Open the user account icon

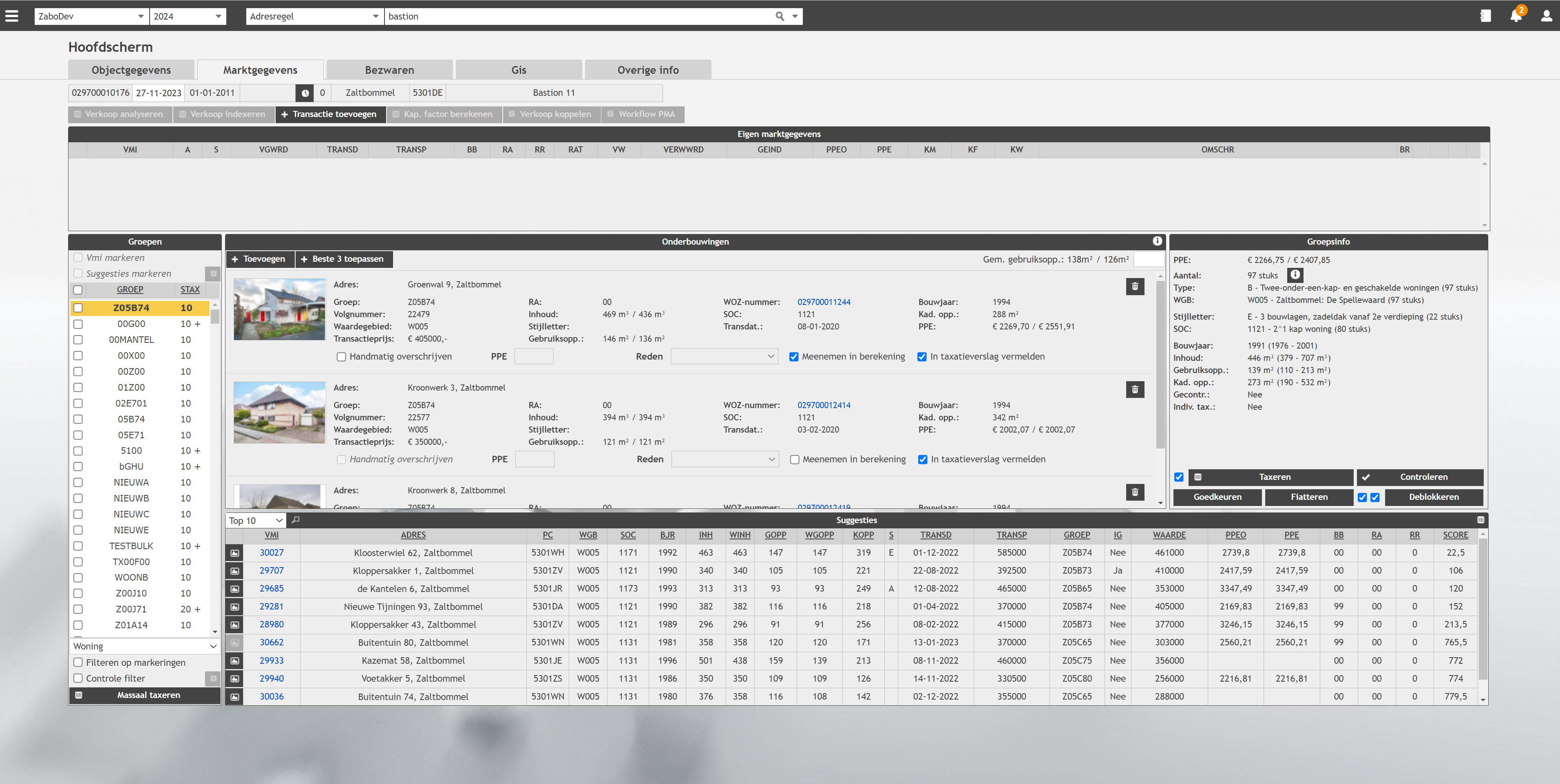(x=1546, y=16)
